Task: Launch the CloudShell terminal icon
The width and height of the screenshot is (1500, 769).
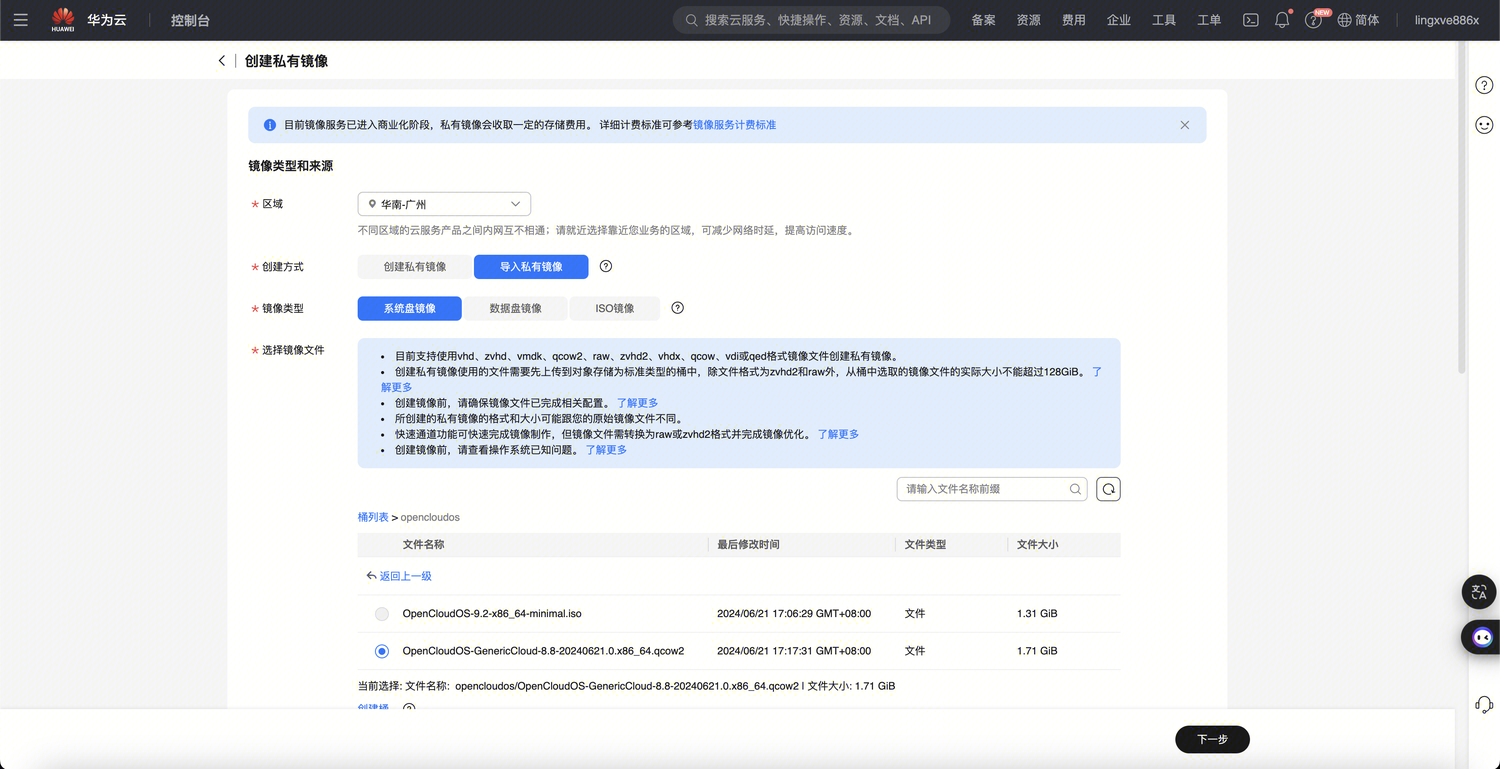Action: pos(1250,20)
